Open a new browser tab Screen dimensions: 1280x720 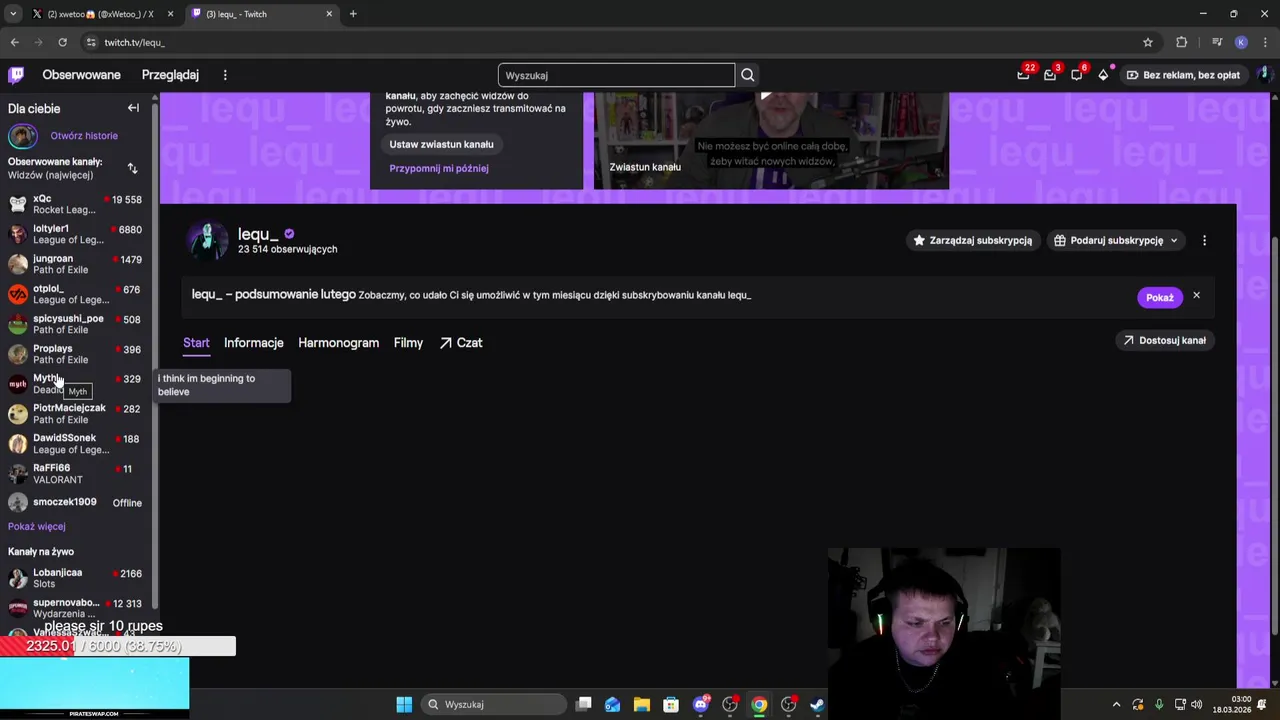pos(353,14)
